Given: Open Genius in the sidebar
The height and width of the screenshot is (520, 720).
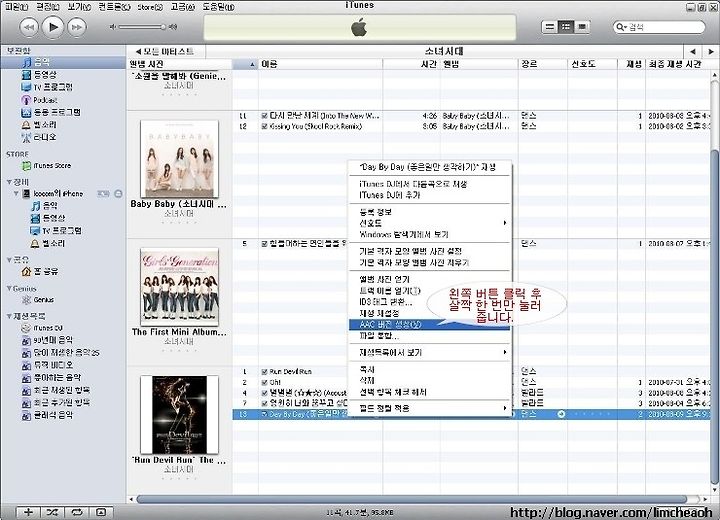Looking at the screenshot, I should tap(44, 300).
